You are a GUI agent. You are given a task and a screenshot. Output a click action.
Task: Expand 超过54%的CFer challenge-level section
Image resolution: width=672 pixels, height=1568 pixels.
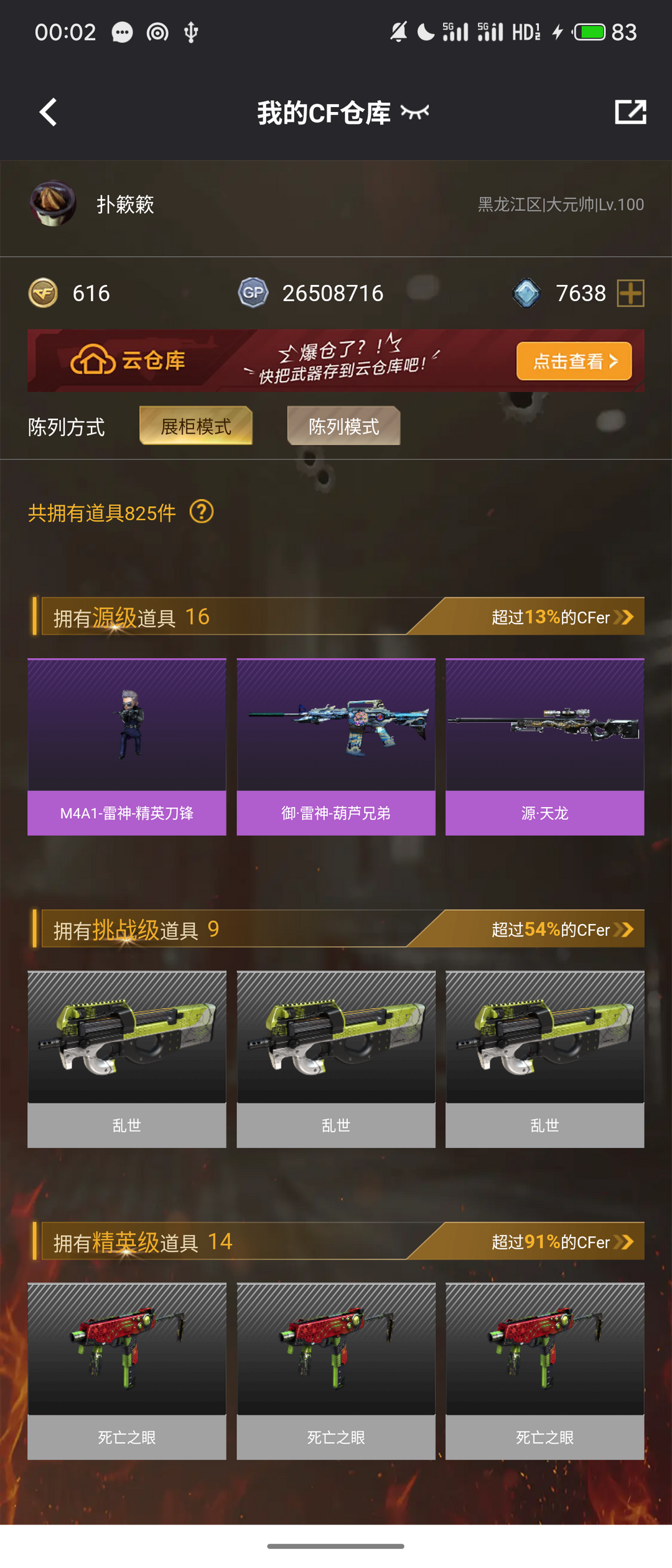(562, 929)
